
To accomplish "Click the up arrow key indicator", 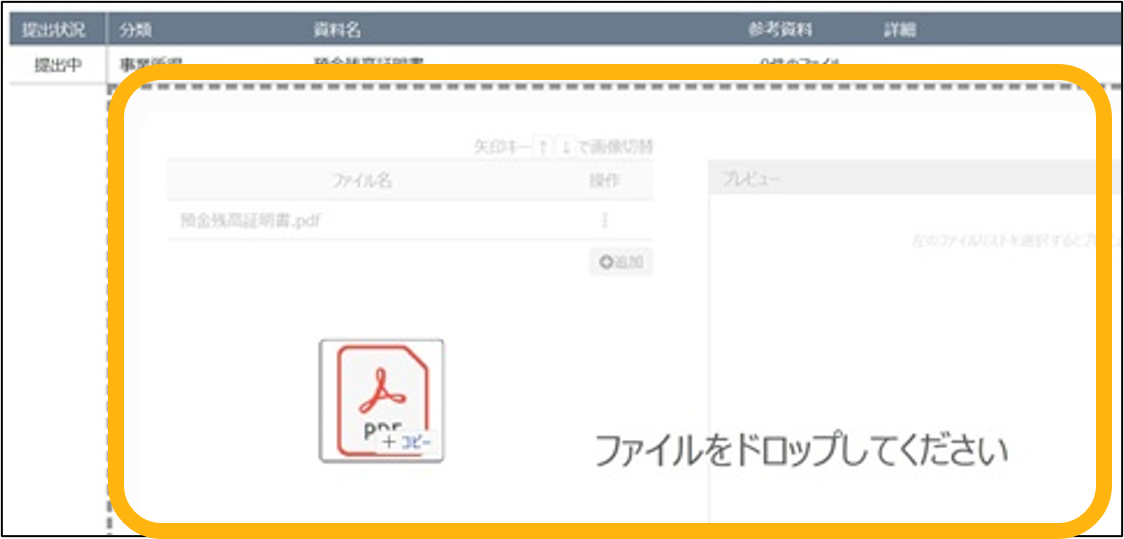I will click(543, 147).
